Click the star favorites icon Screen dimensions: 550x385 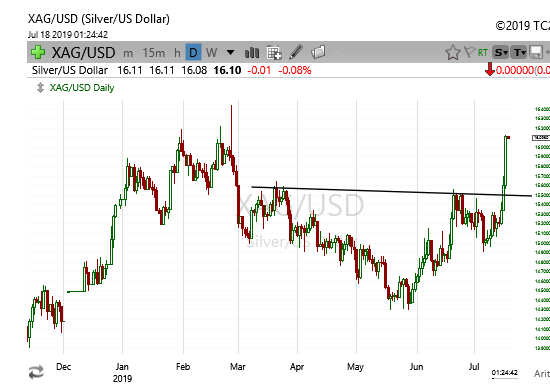[452, 53]
